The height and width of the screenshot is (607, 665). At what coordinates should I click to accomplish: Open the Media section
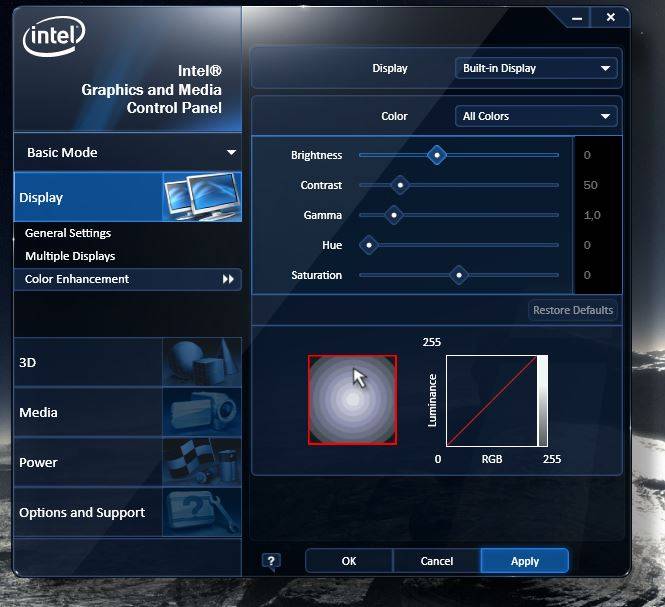pos(128,412)
